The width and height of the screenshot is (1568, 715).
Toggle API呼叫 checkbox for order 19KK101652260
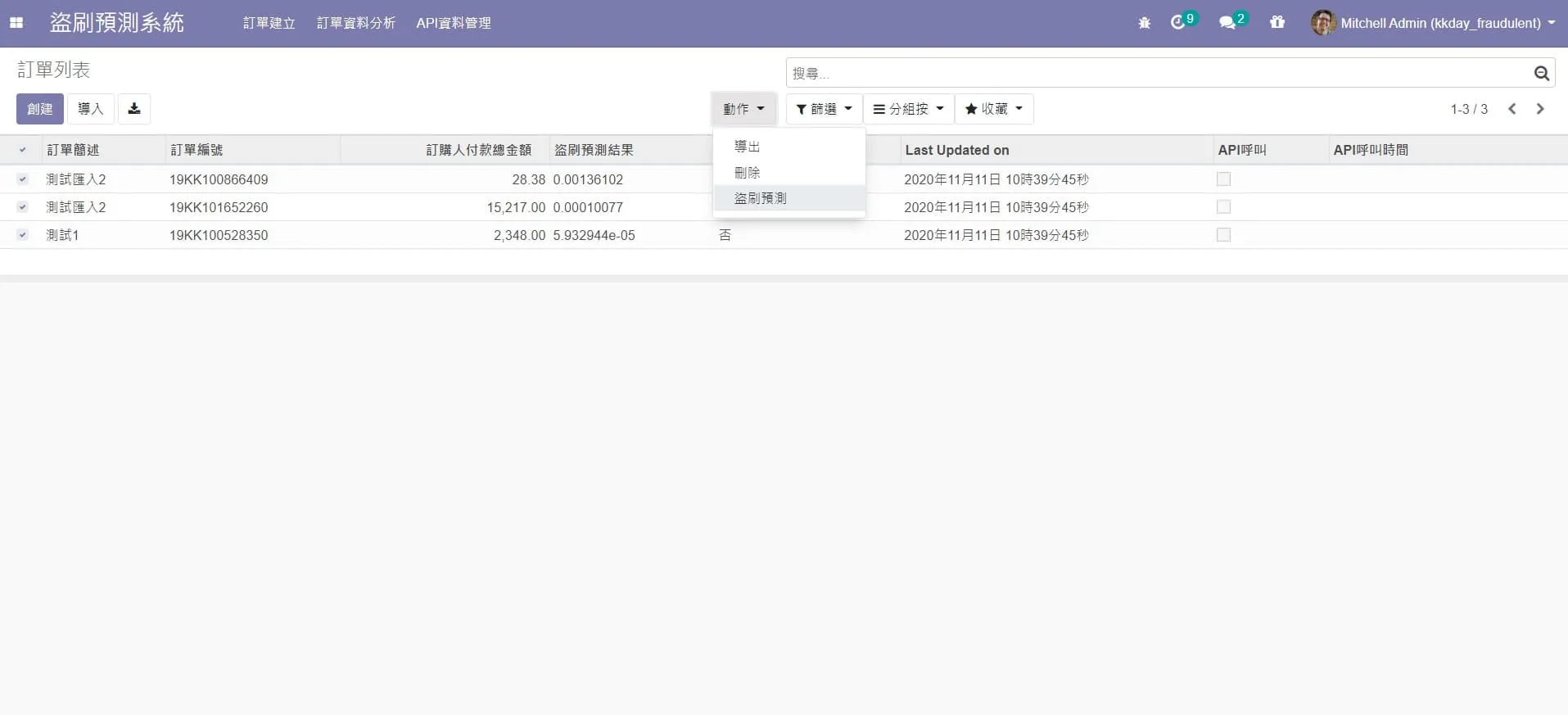[x=1223, y=207]
